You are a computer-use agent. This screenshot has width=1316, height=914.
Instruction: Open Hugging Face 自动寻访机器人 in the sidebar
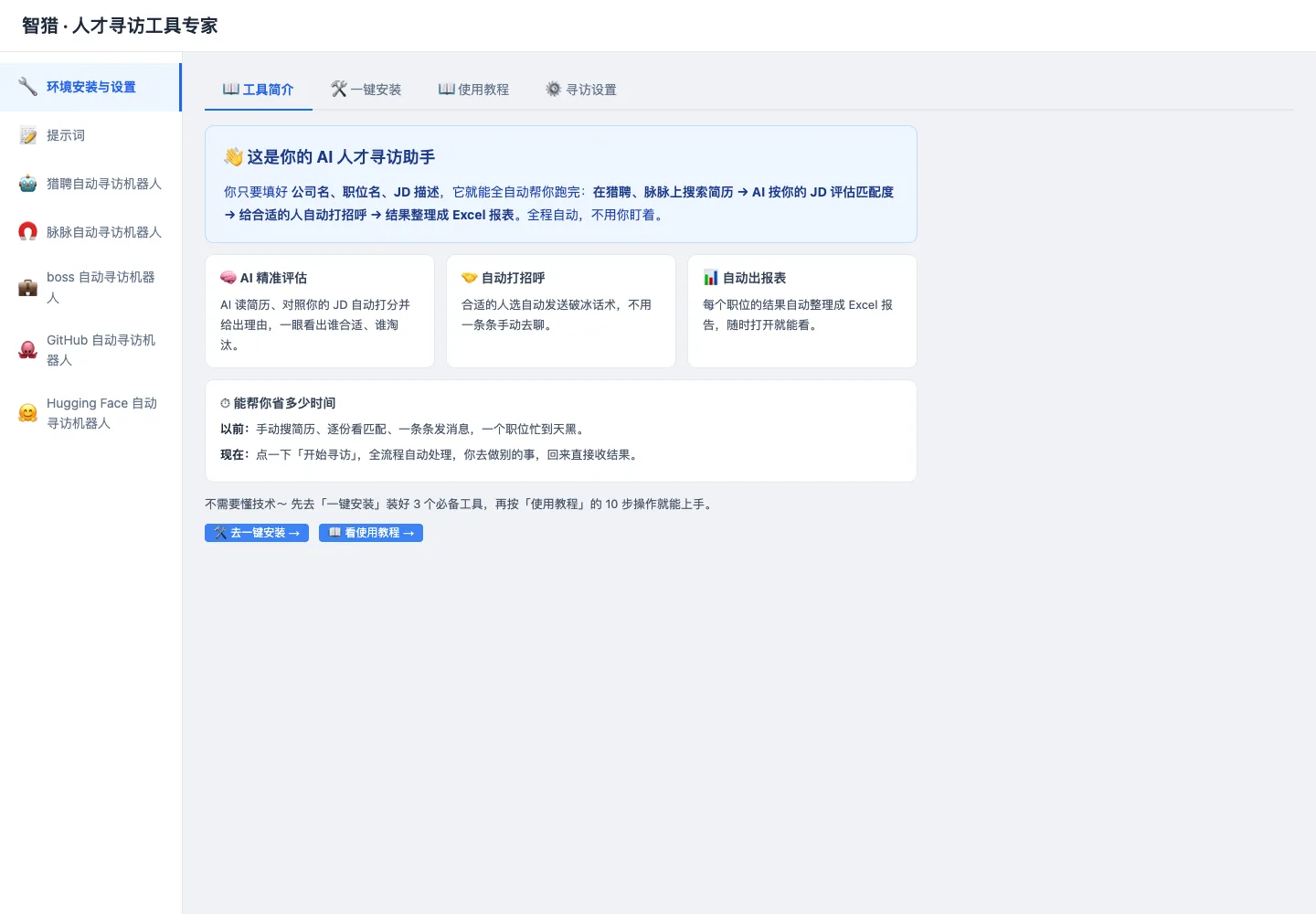(x=90, y=413)
